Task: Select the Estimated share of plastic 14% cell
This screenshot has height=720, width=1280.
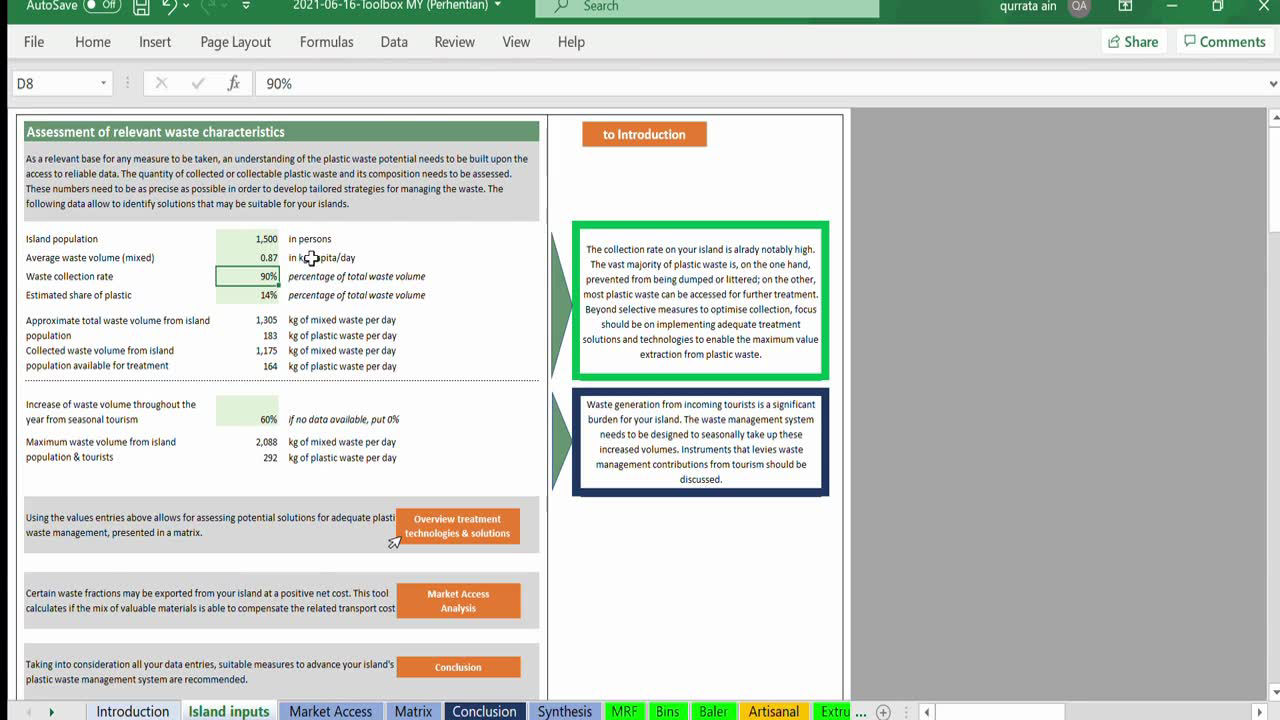Action: coord(247,295)
